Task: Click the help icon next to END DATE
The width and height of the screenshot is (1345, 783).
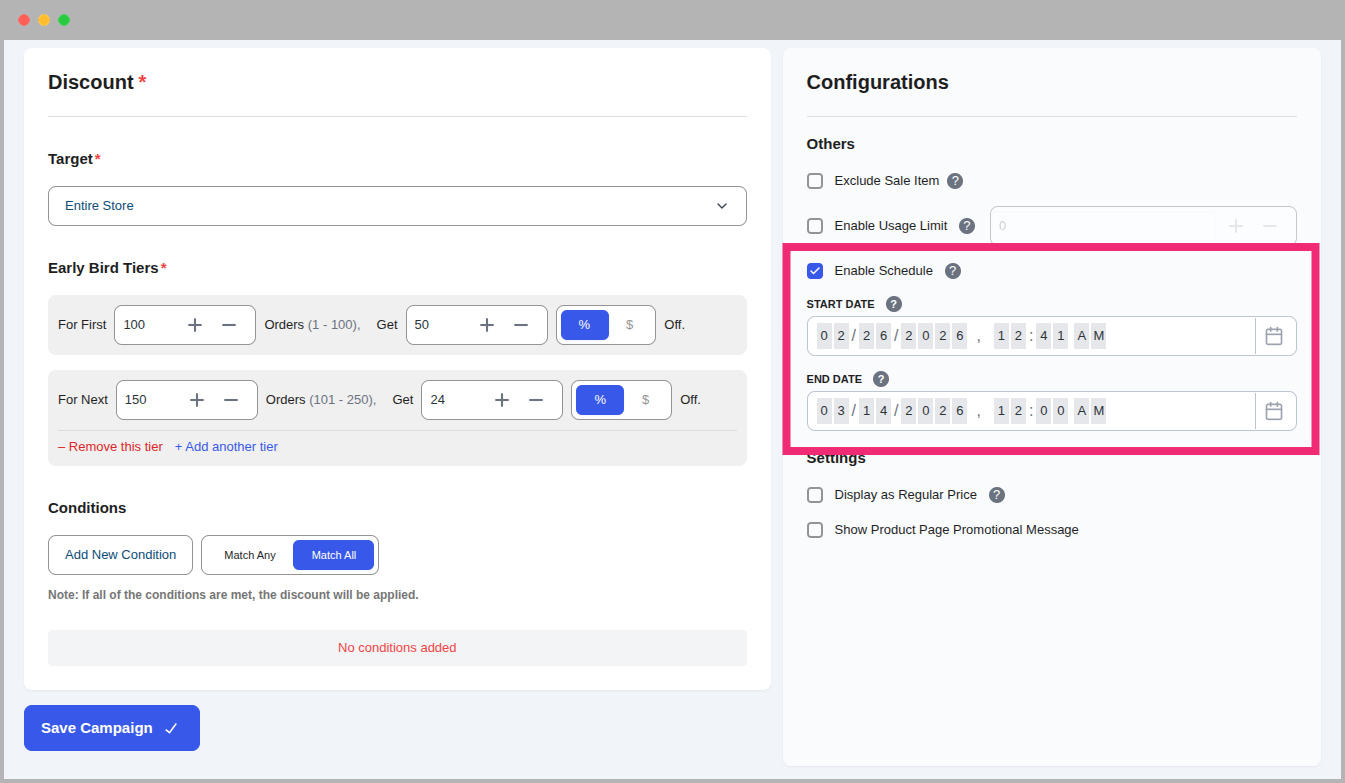Action: tap(880, 378)
